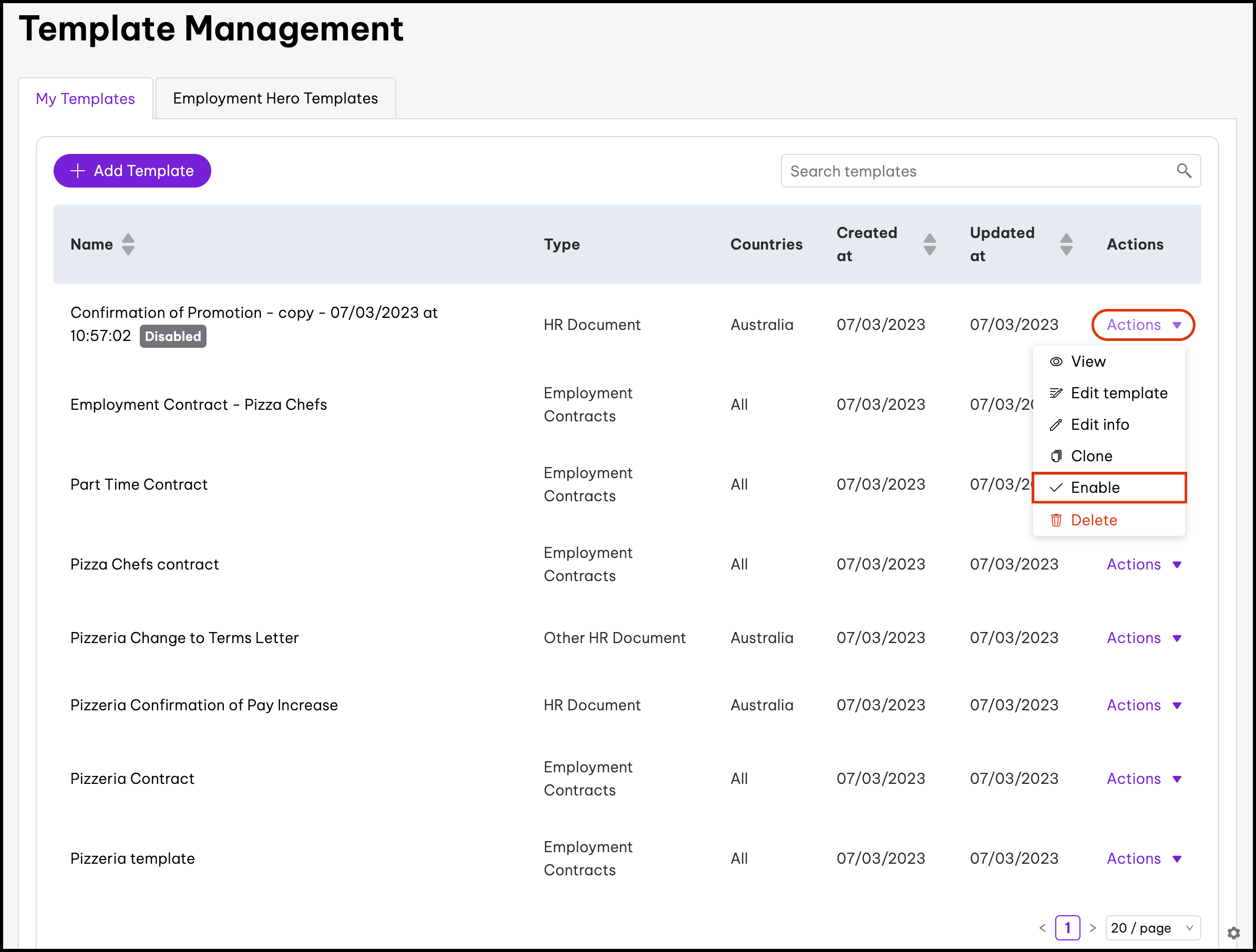Viewport: 1256px width, 952px height.
Task: Switch to Employment Hero Templates tab
Action: coord(275,98)
